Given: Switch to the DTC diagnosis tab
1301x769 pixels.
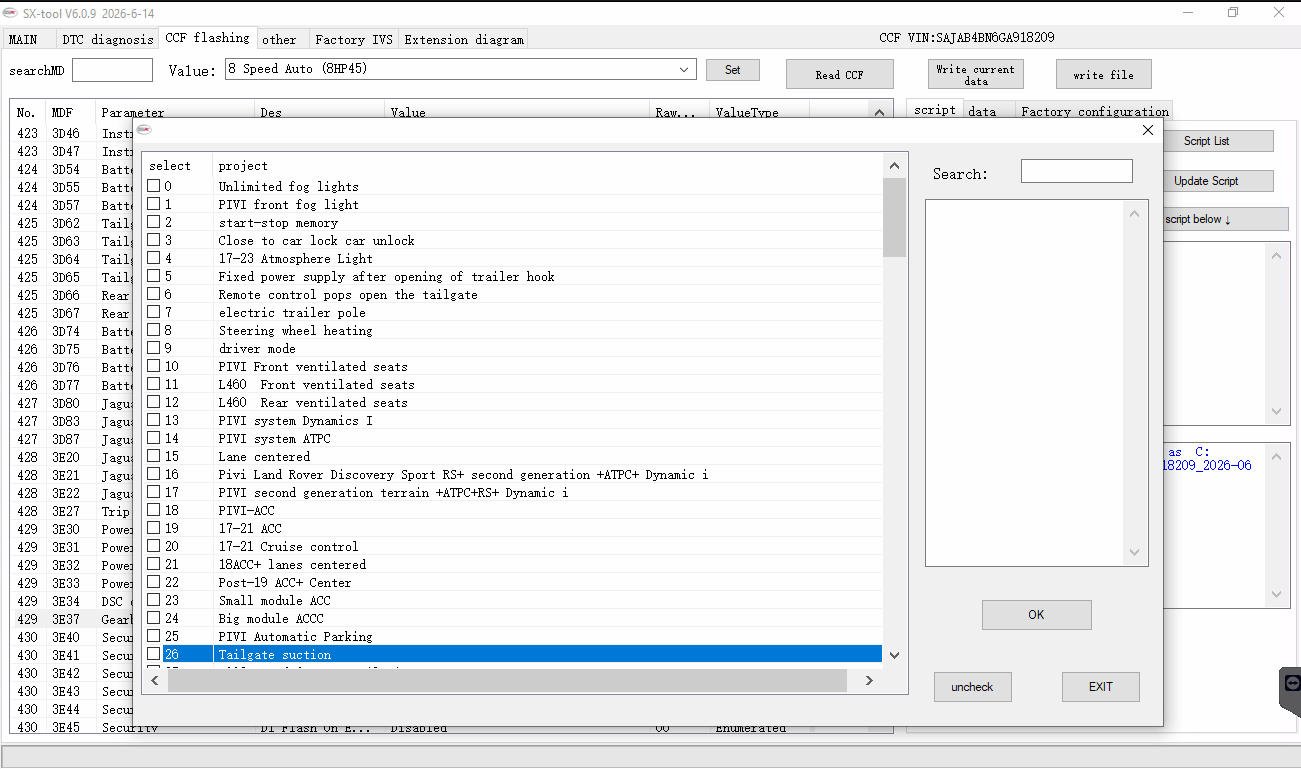Looking at the screenshot, I should point(108,39).
